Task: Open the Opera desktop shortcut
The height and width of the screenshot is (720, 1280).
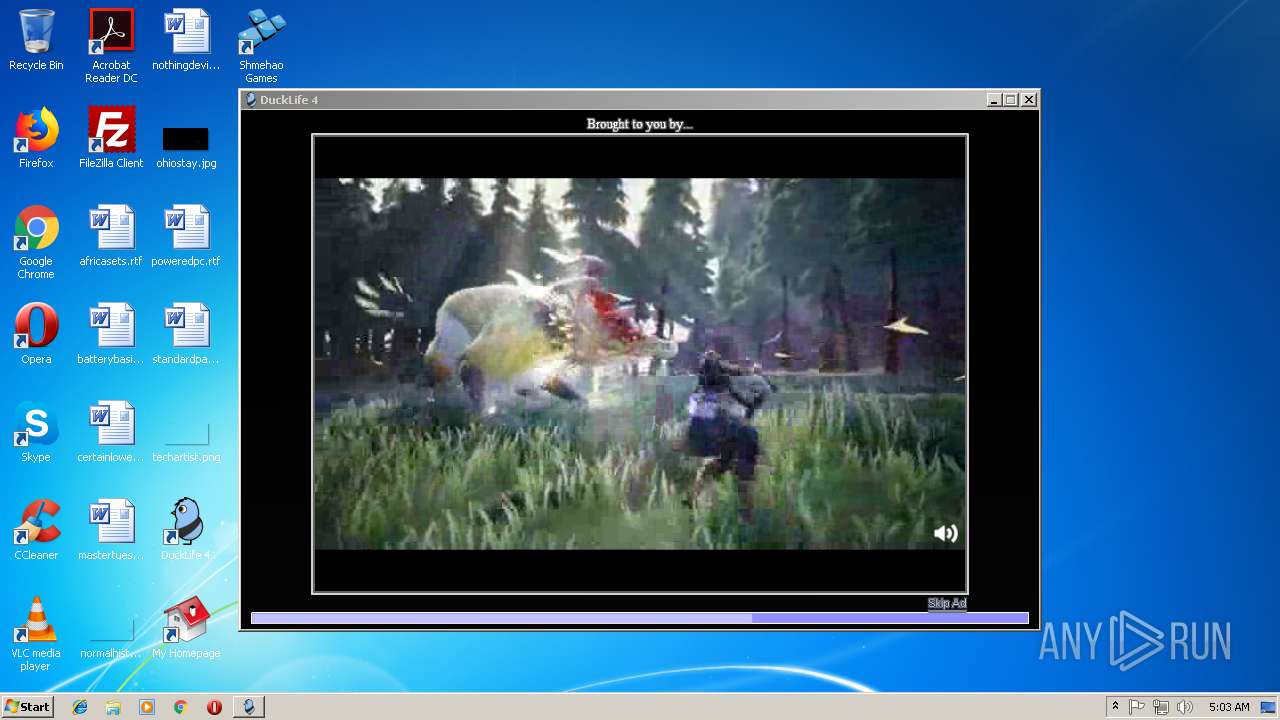Action: (36, 334)
